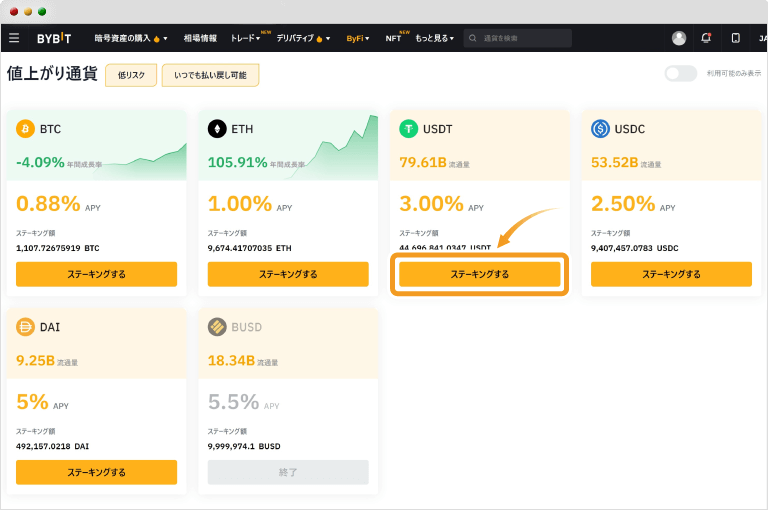Screen dimensions: 768x510
Task: Expand the ByFi dropdown menu
Action: tap(358, 38)
